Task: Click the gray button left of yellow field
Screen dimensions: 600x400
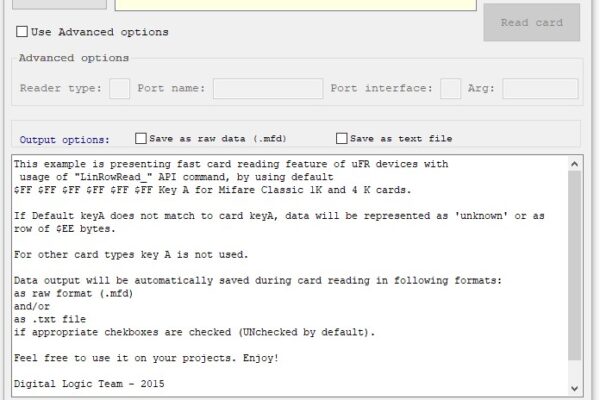Action: [59, 4]
